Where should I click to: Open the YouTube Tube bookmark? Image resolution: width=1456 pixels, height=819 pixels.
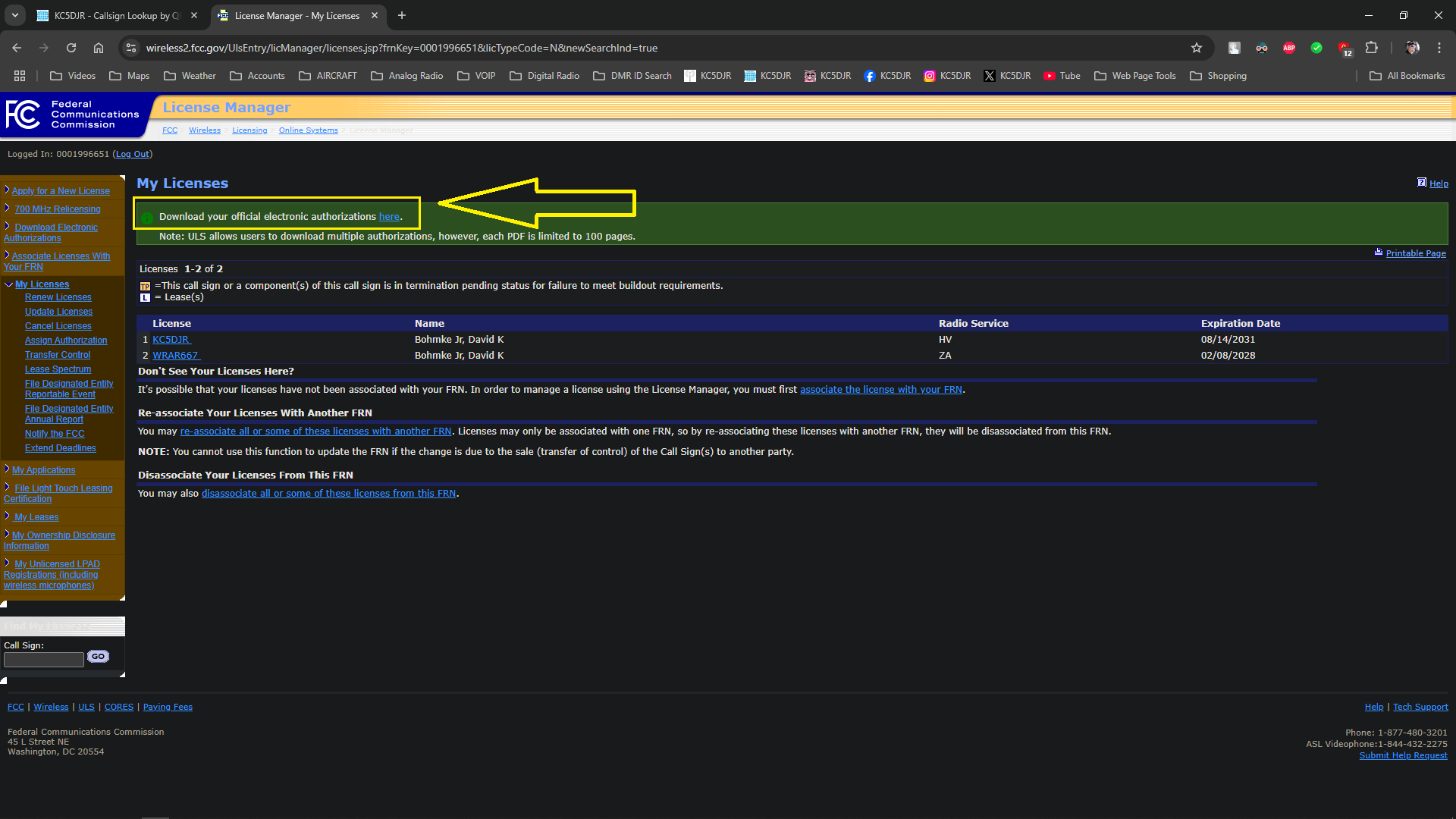point(1062,76)
